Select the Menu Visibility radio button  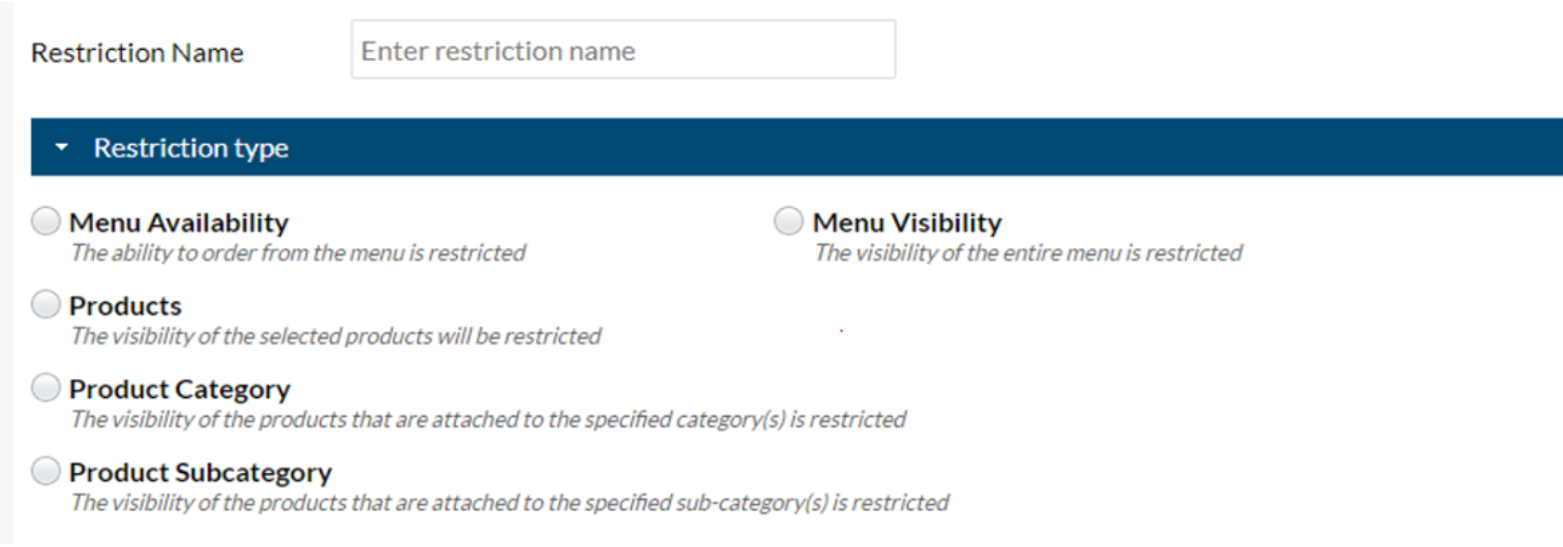coord(789,222)
